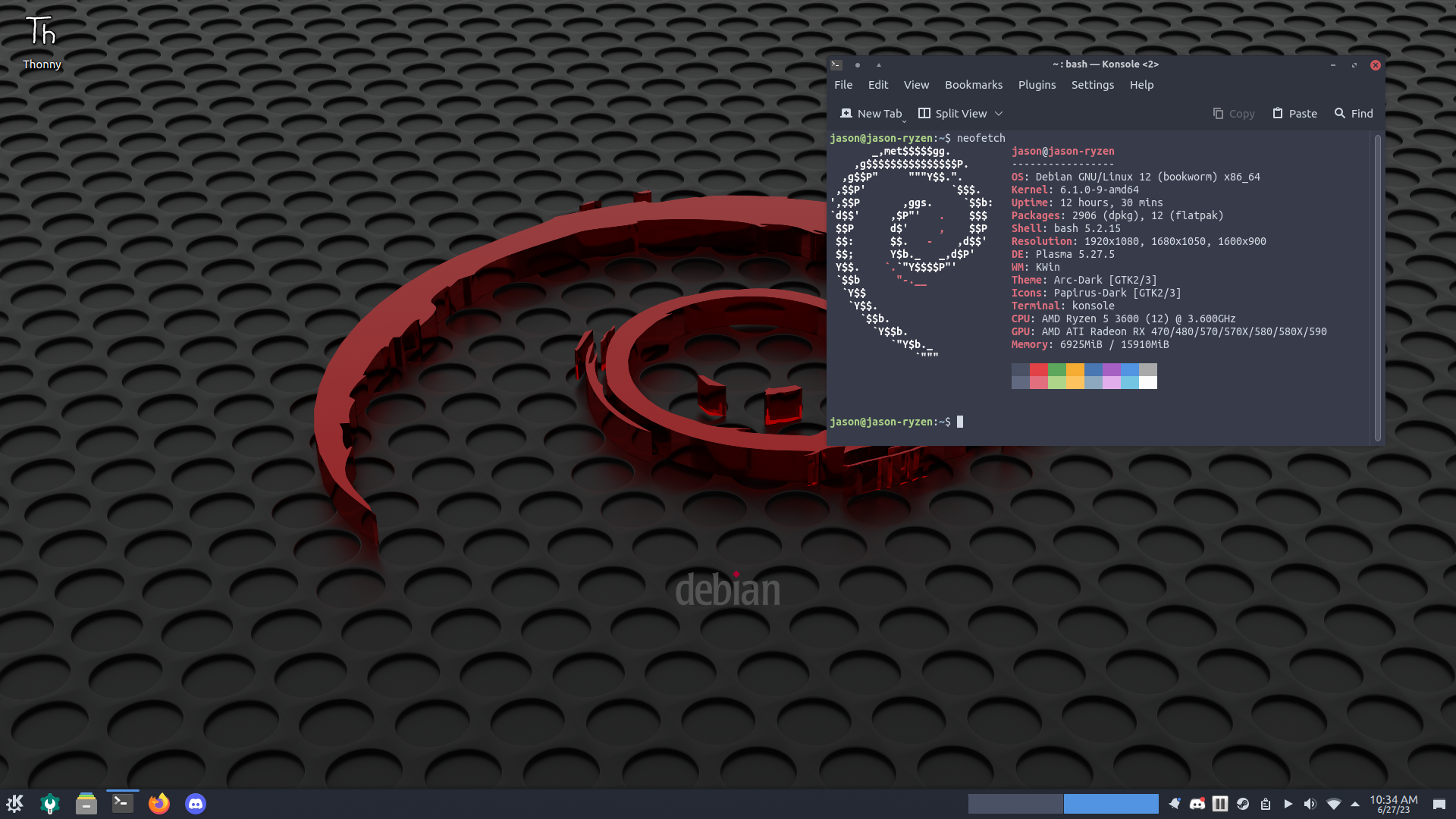1456x819 pixels.
Task: Open the Thonny desktop shortcut
Action: click(42, 42)
